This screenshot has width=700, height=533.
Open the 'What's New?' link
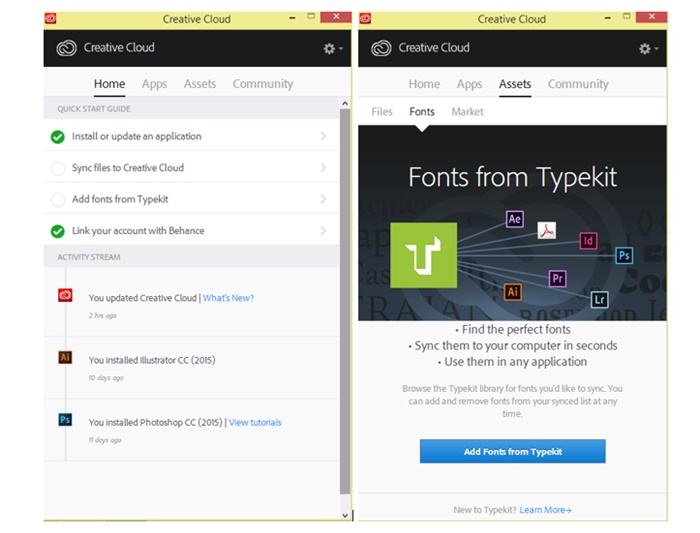(228, 298)
